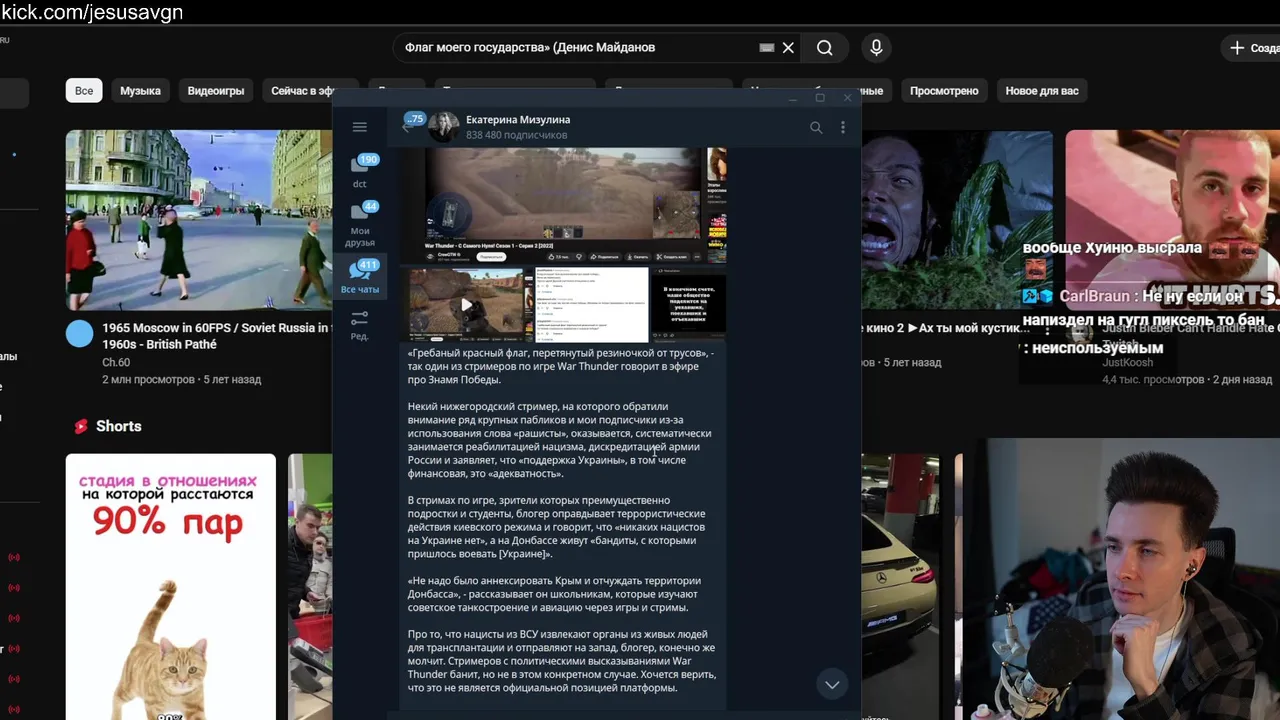Start YouTube voice search microphone
The width and height of the screenshot is (1280, 720).
876,48
